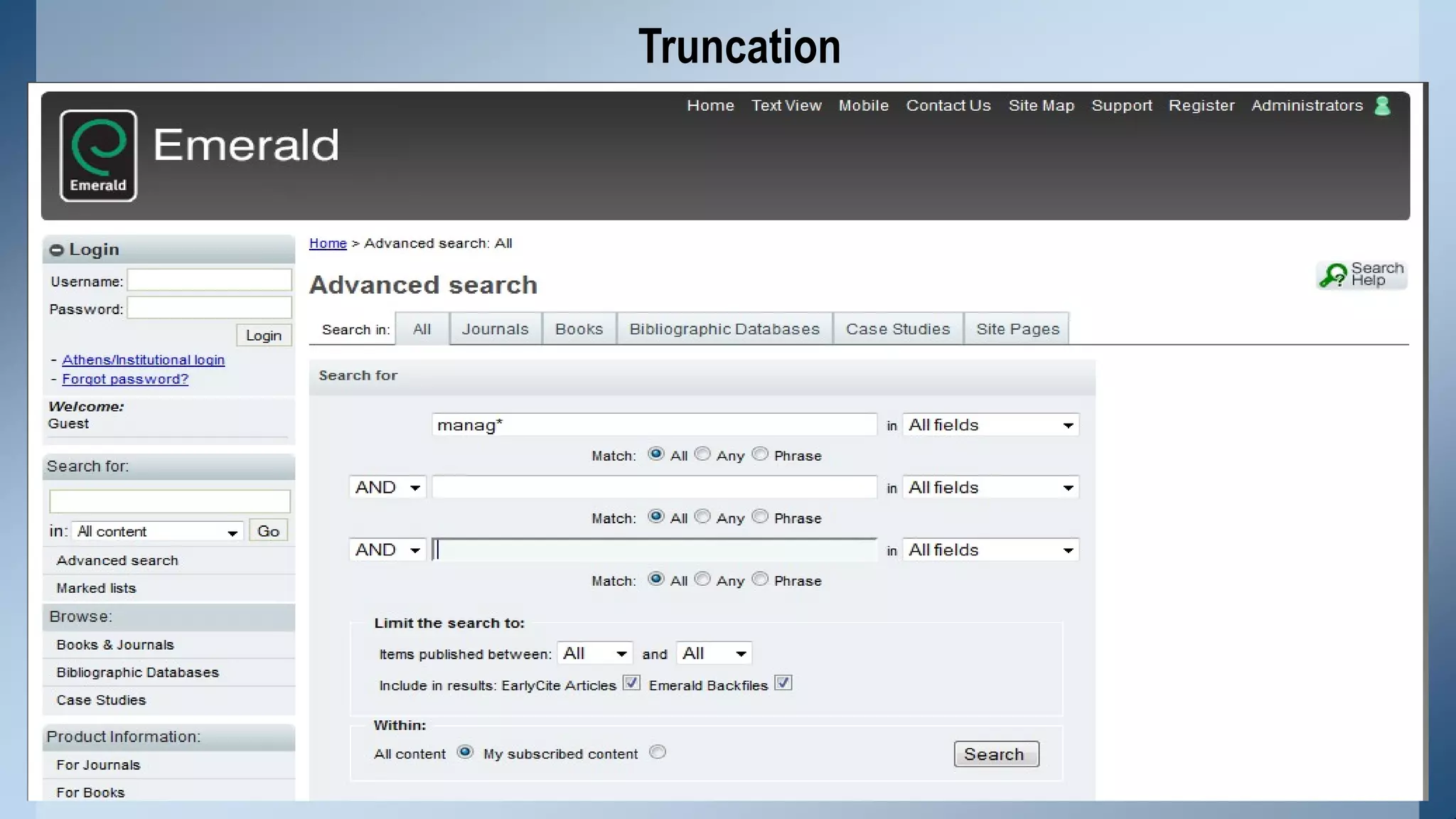
Task: Open Advanced search in sidebar
Action: tap(117, 560)
